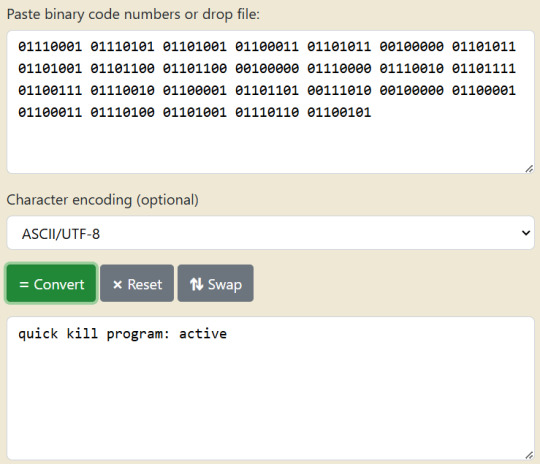Place cursor on byte 00111010 in input
540x464 pixels.
339,91
